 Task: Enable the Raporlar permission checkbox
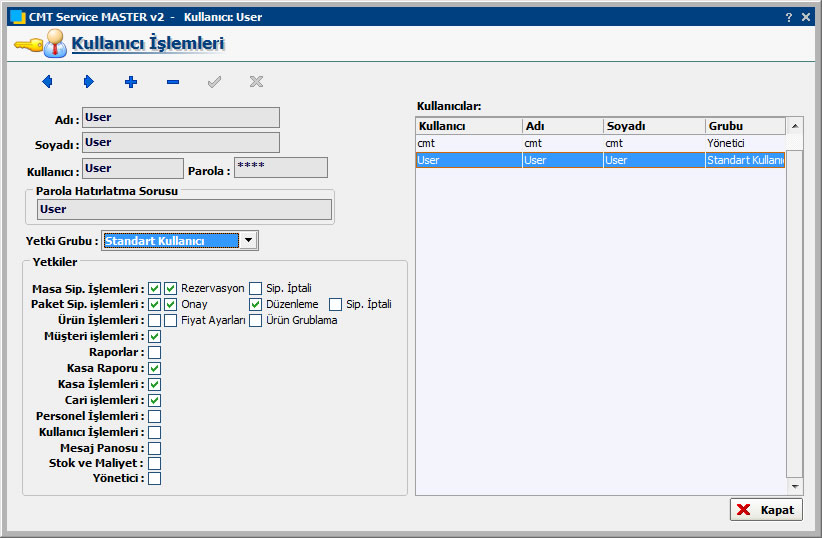tap(155, 352)
